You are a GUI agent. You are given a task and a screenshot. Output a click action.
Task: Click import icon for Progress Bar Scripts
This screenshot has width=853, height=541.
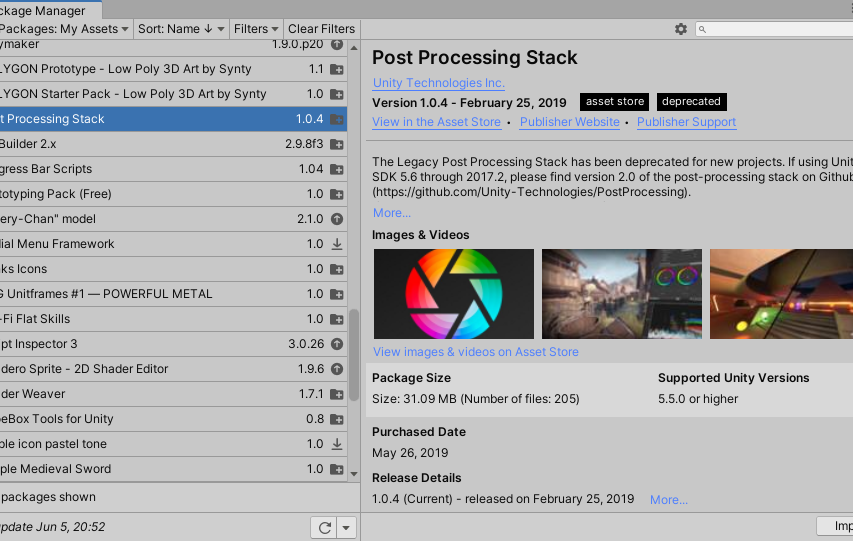point(337,169)
